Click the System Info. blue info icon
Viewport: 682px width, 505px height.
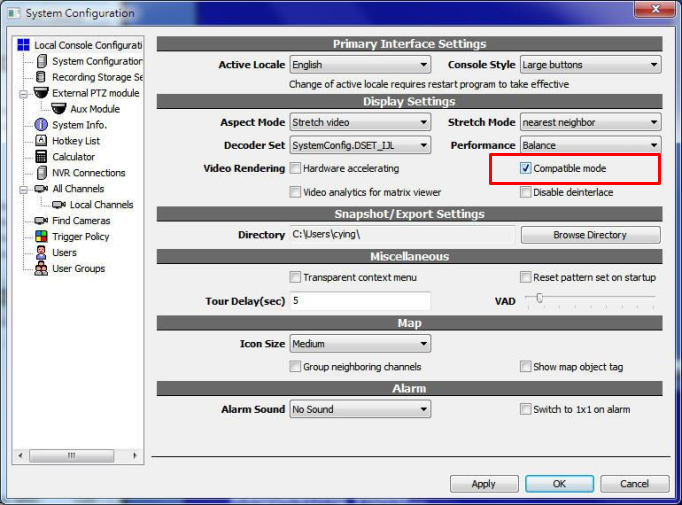[41, 125]
